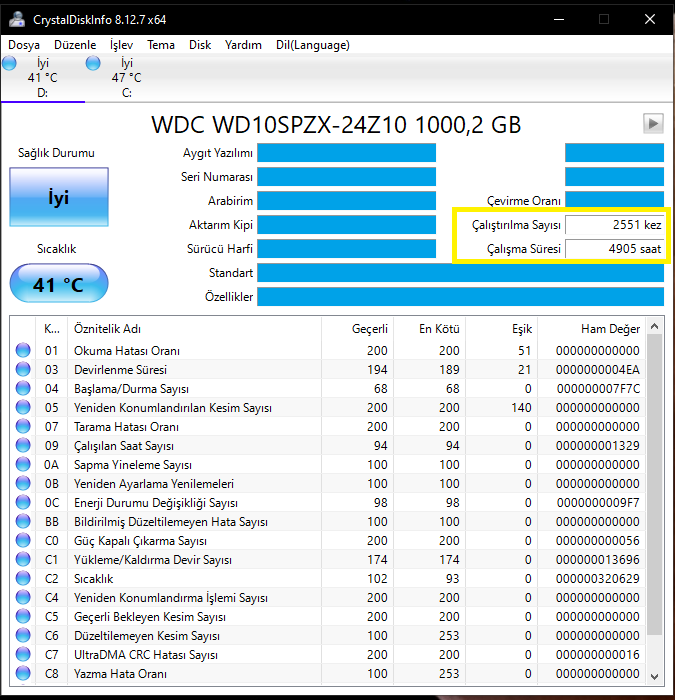Open the Tema menu

[x=161, y=45]
